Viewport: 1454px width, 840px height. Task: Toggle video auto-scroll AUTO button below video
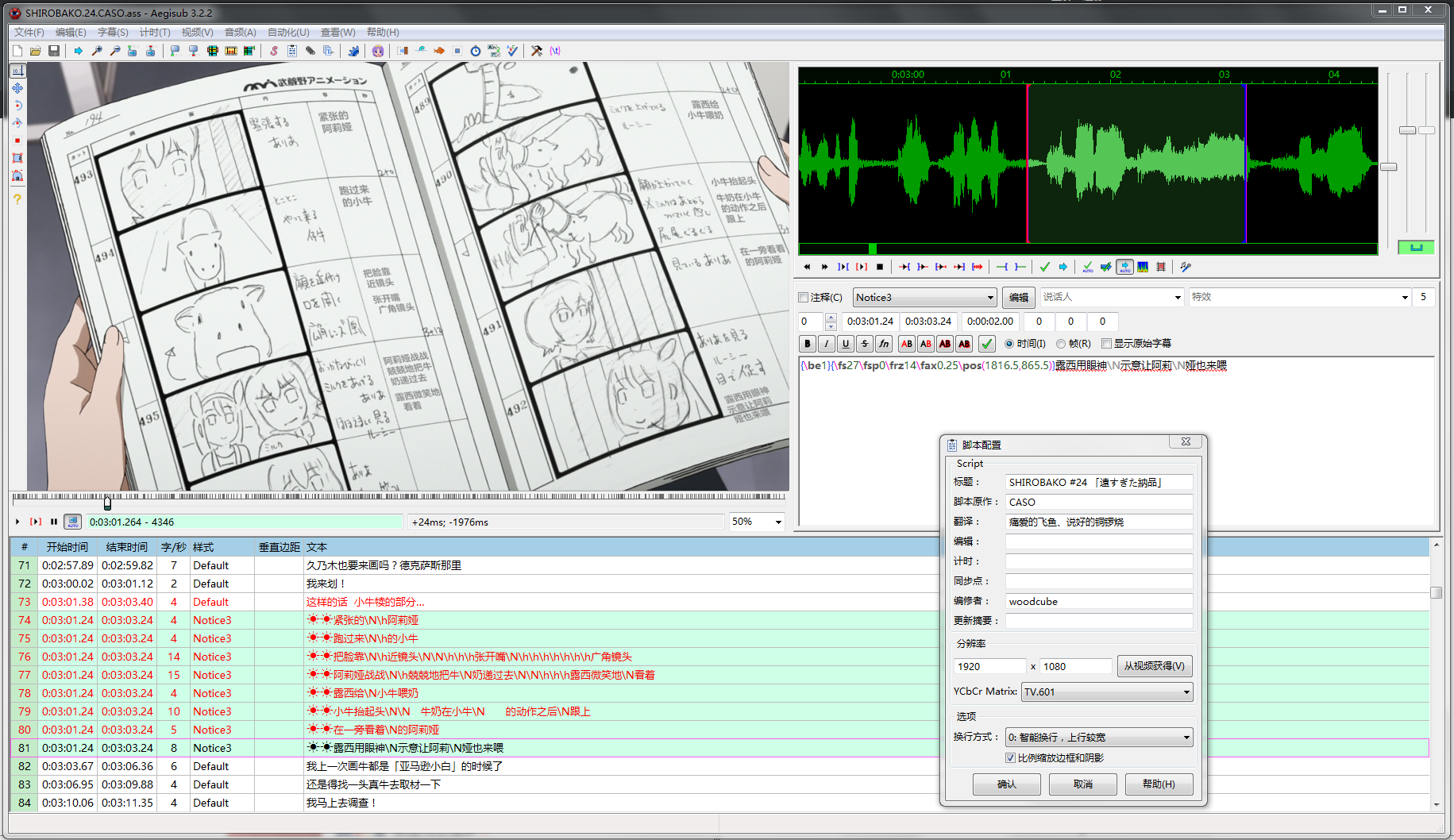73,522
